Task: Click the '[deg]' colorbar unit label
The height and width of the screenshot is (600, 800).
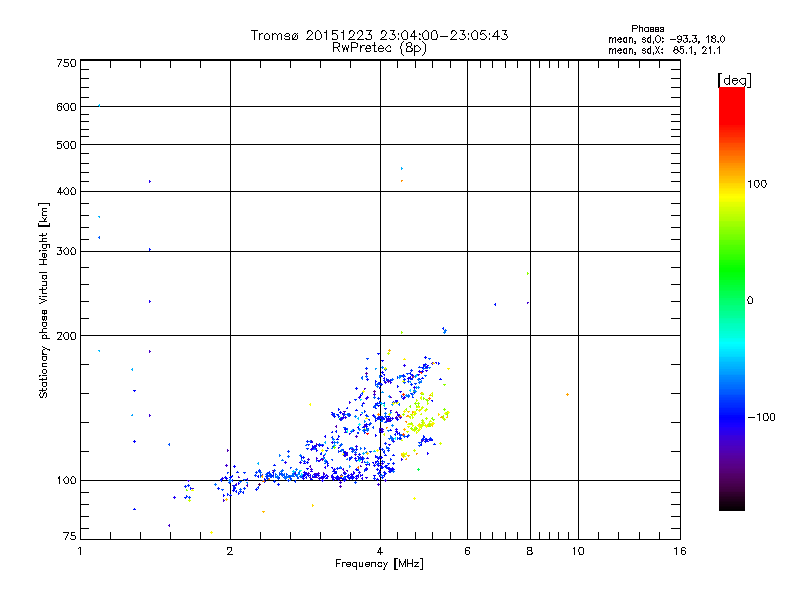Action: pyautogui.click(x=734, y=80)
